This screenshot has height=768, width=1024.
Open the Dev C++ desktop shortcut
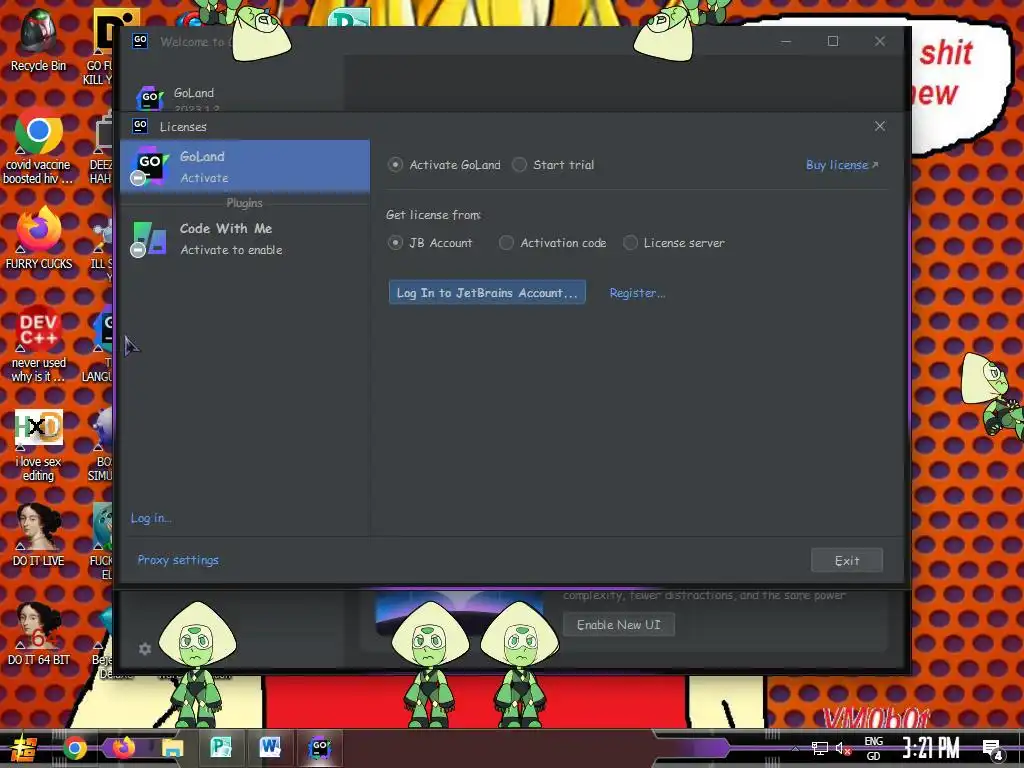[x=38, y=345]
